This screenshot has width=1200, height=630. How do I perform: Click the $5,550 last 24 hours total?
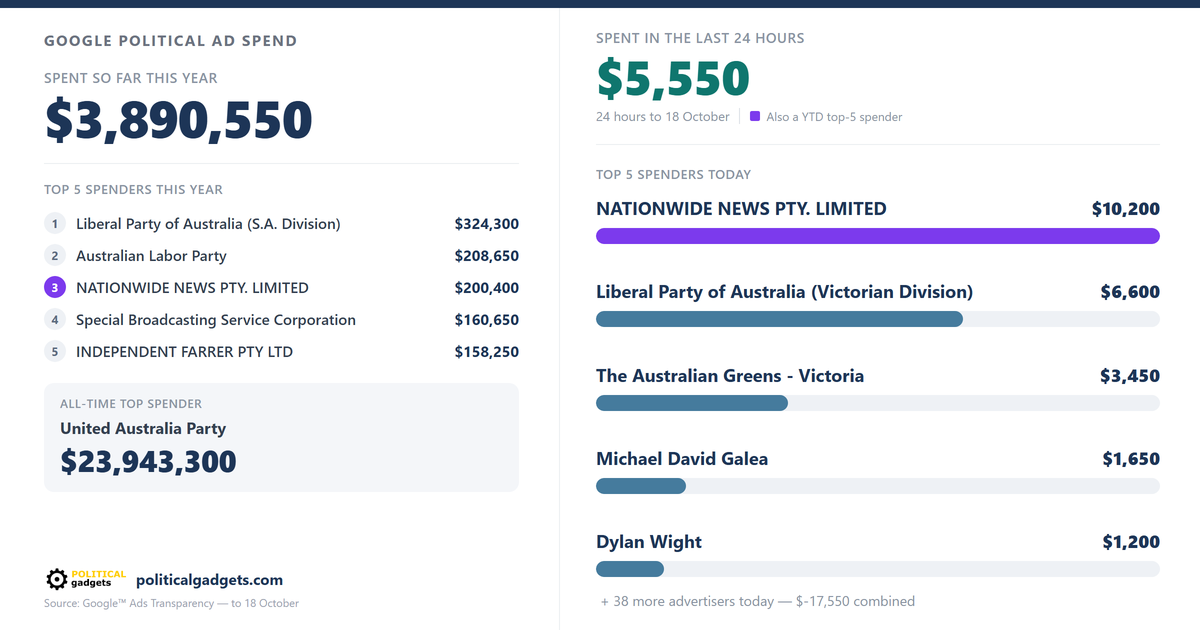pyautogui.click(x=673, y=79)
